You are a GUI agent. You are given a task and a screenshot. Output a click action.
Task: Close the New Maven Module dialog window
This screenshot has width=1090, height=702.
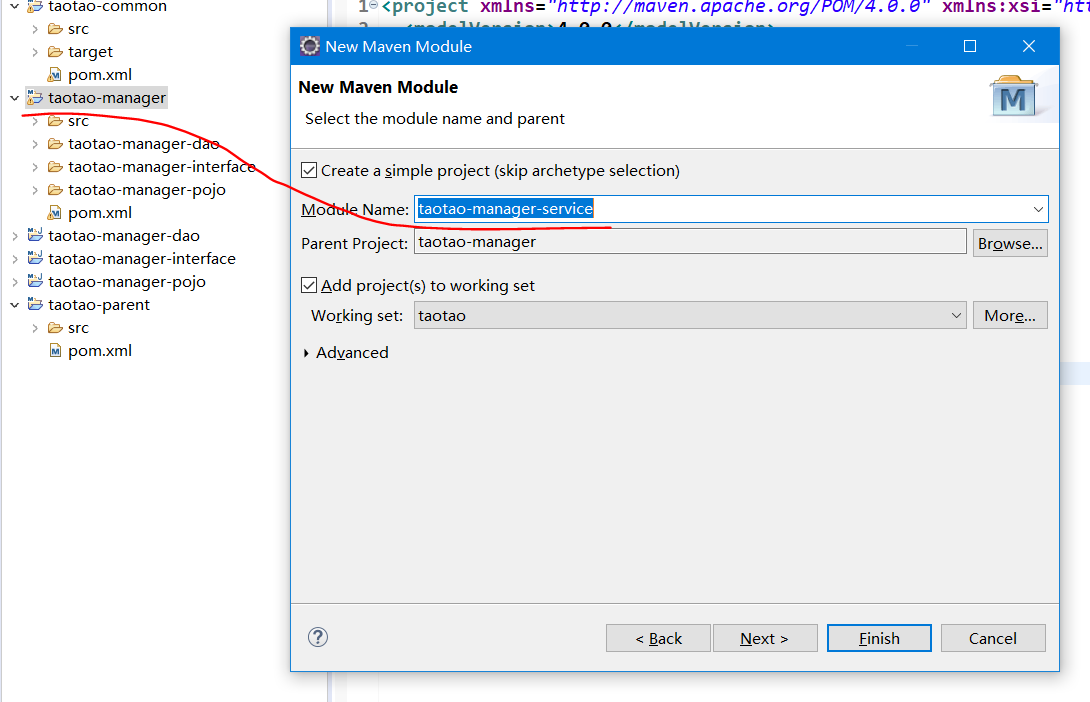(1029, 46)
